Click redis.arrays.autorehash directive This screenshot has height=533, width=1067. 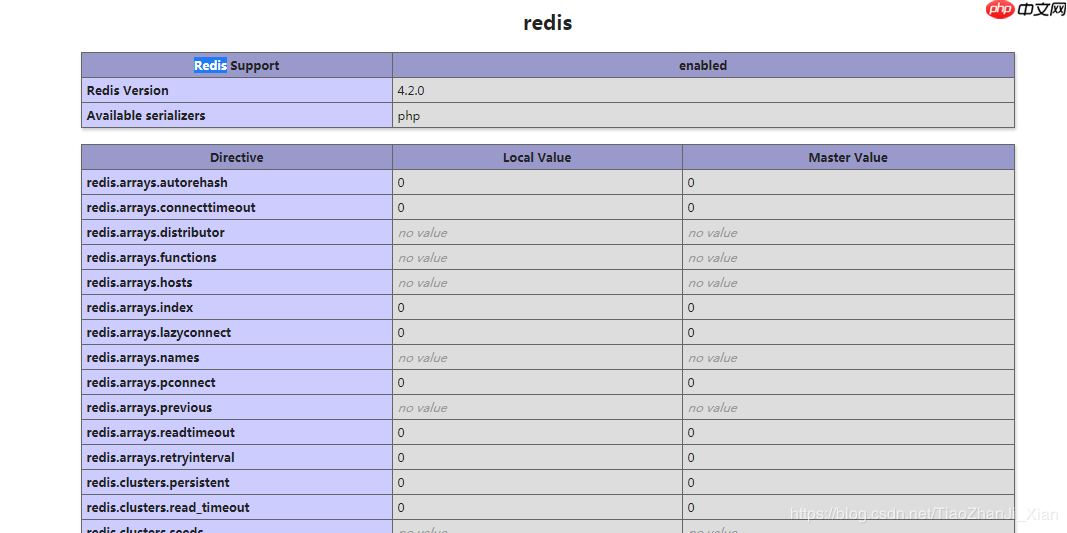[157, 182]
